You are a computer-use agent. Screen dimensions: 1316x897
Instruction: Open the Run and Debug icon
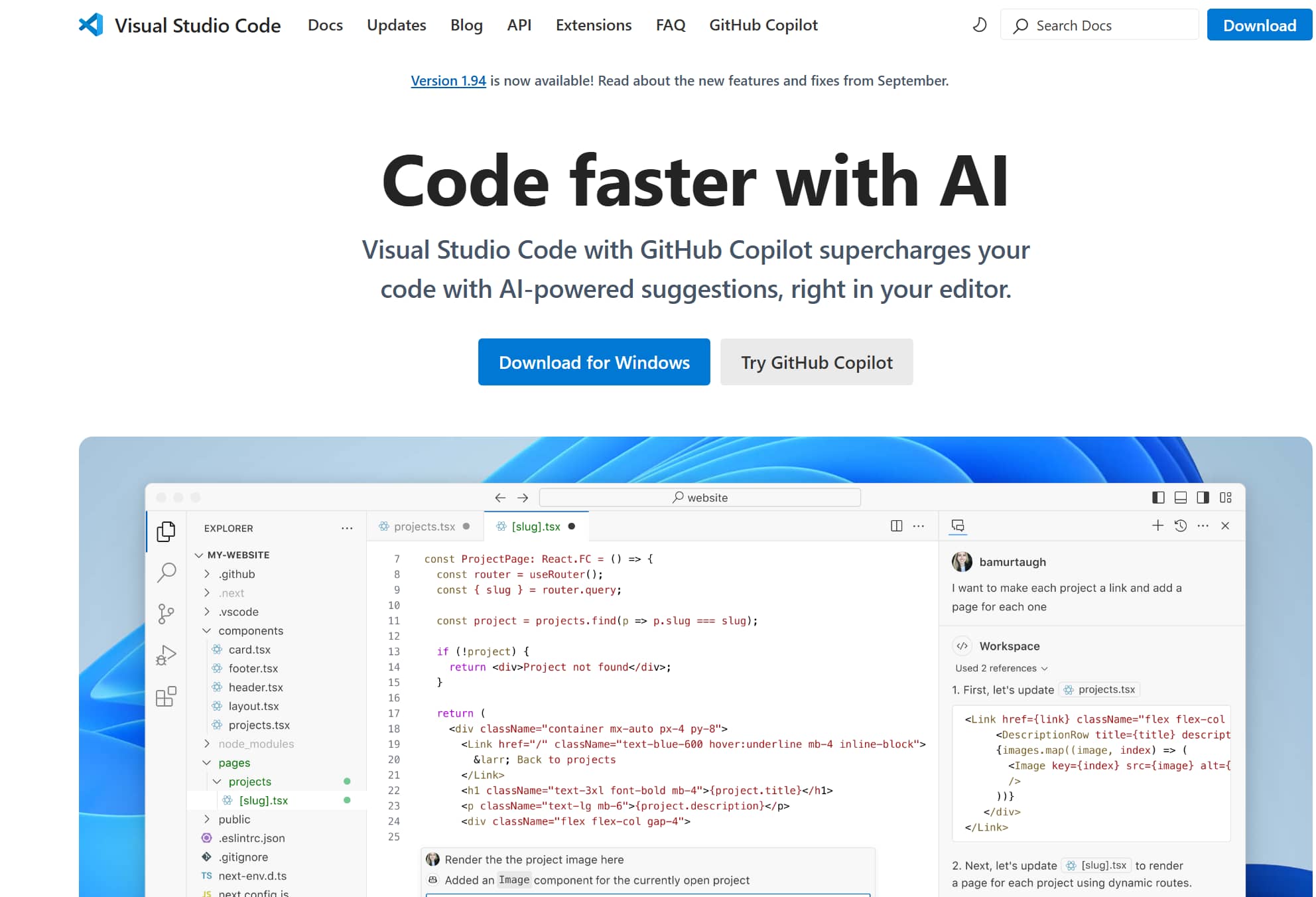[x=166, y=655]
